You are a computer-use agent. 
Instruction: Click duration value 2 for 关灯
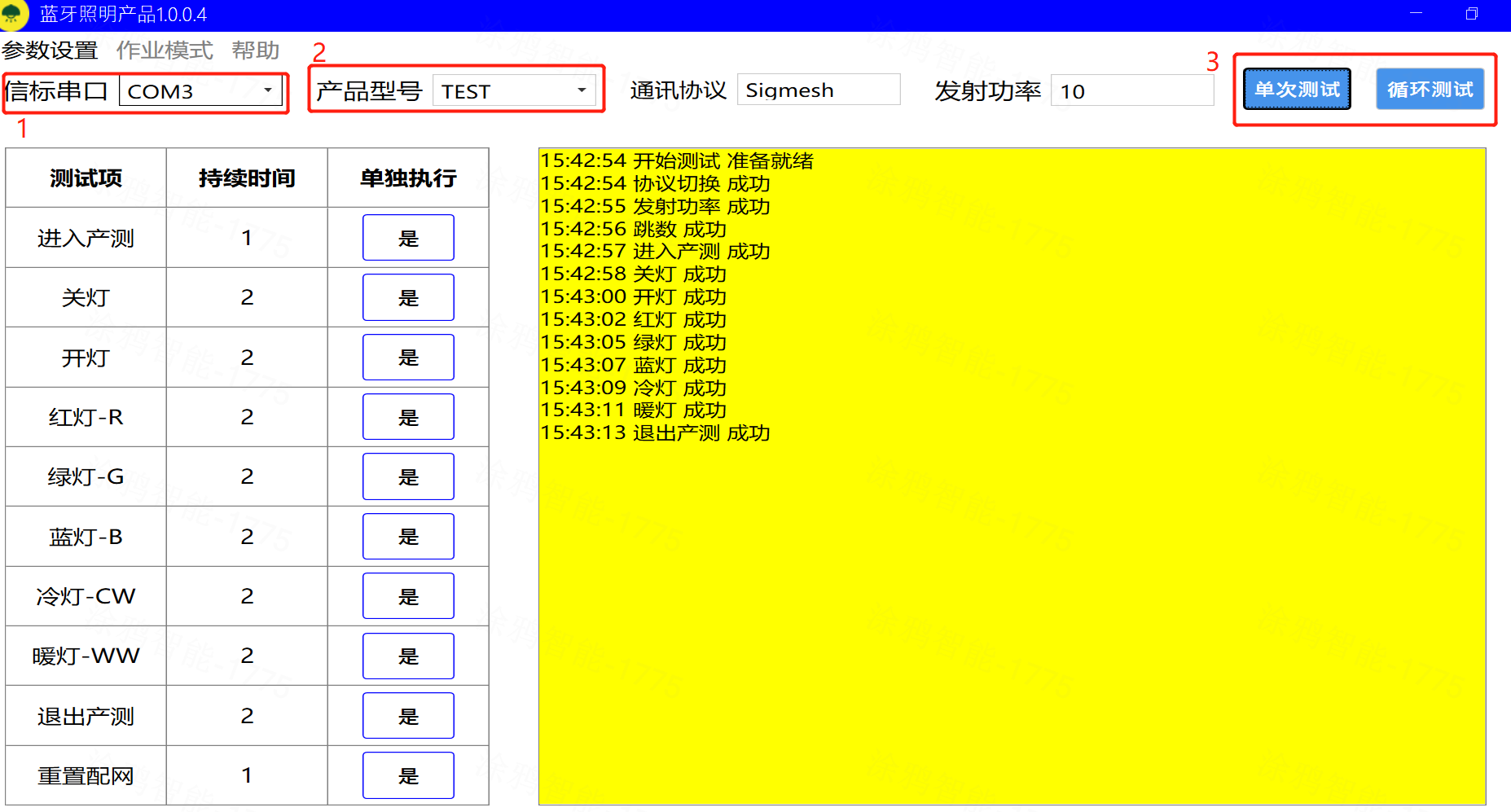[x=247, y=297]
